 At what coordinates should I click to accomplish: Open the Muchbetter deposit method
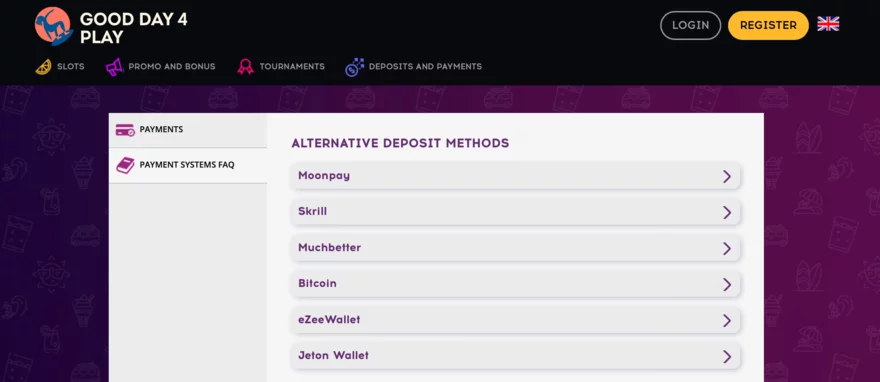516,248
